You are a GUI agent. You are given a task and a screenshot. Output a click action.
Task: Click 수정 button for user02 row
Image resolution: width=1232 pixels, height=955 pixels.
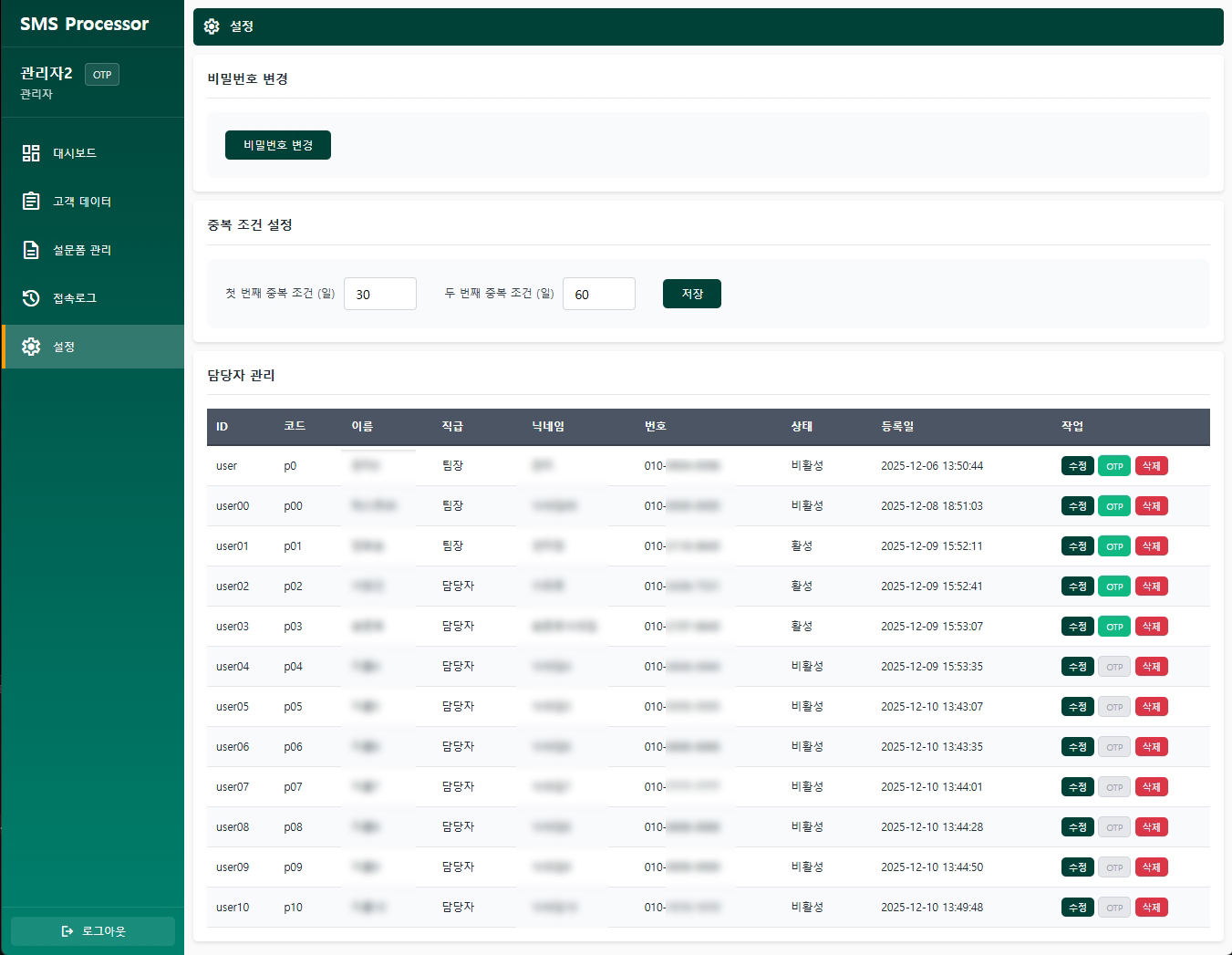tap(1077, 586)
